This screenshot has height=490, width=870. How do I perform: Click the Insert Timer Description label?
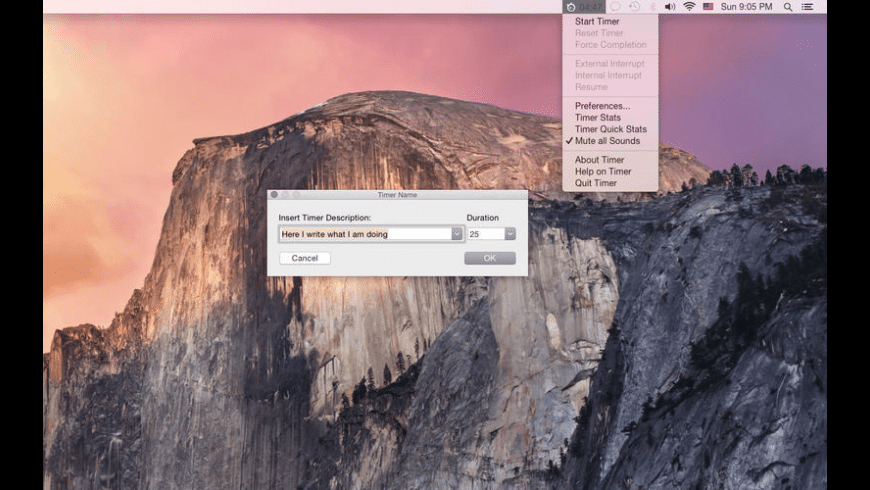coord(325,218)
